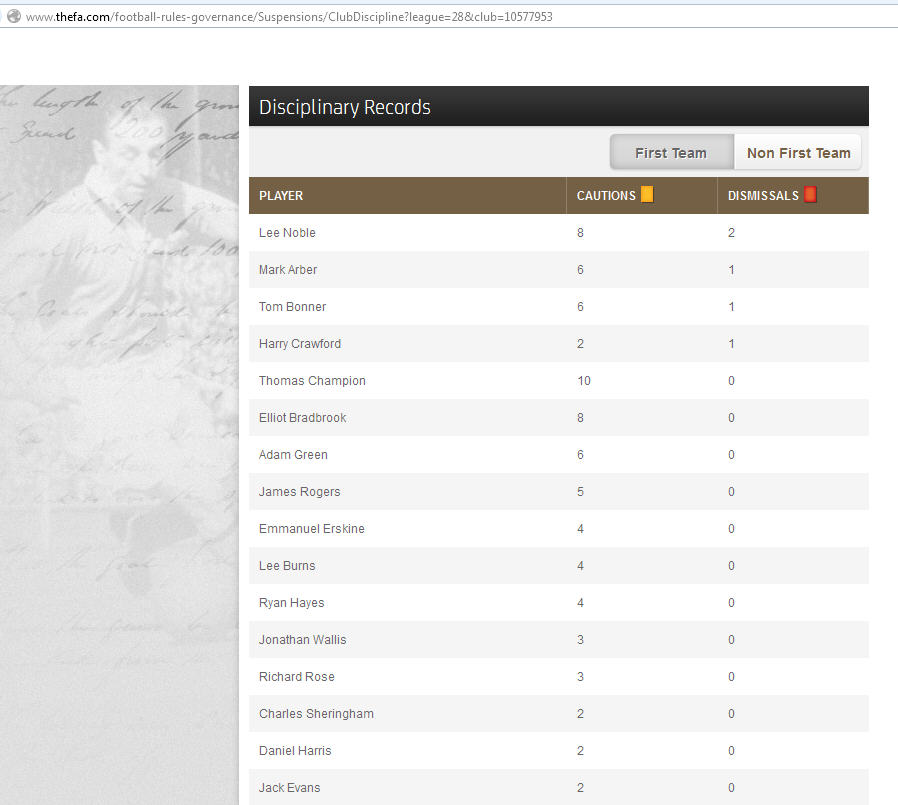This screenshot has width=898, height=805.
Task: Click the DISMISSALS column header text
Action: pos(763,196)
